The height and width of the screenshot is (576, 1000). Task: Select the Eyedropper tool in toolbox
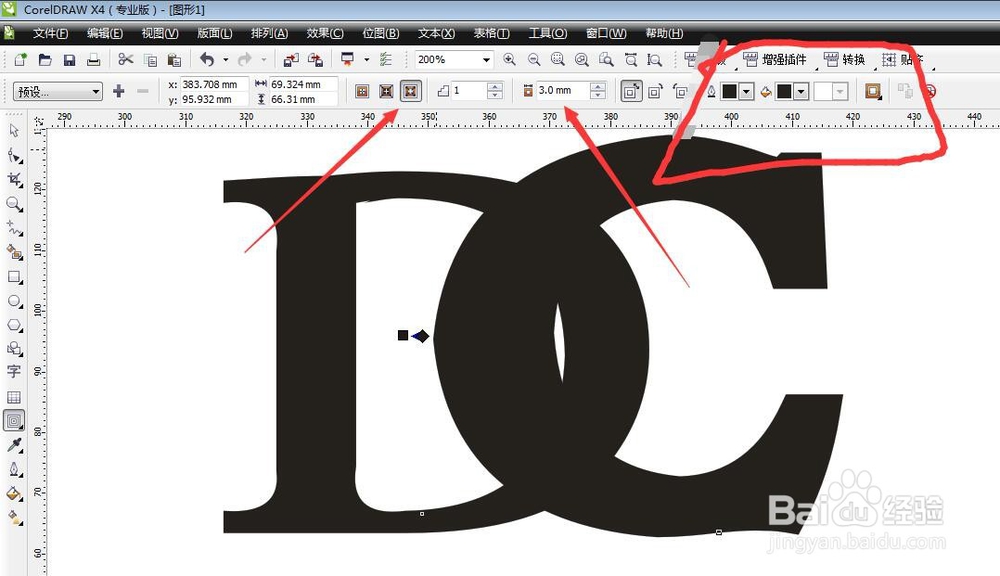(14, 445)
